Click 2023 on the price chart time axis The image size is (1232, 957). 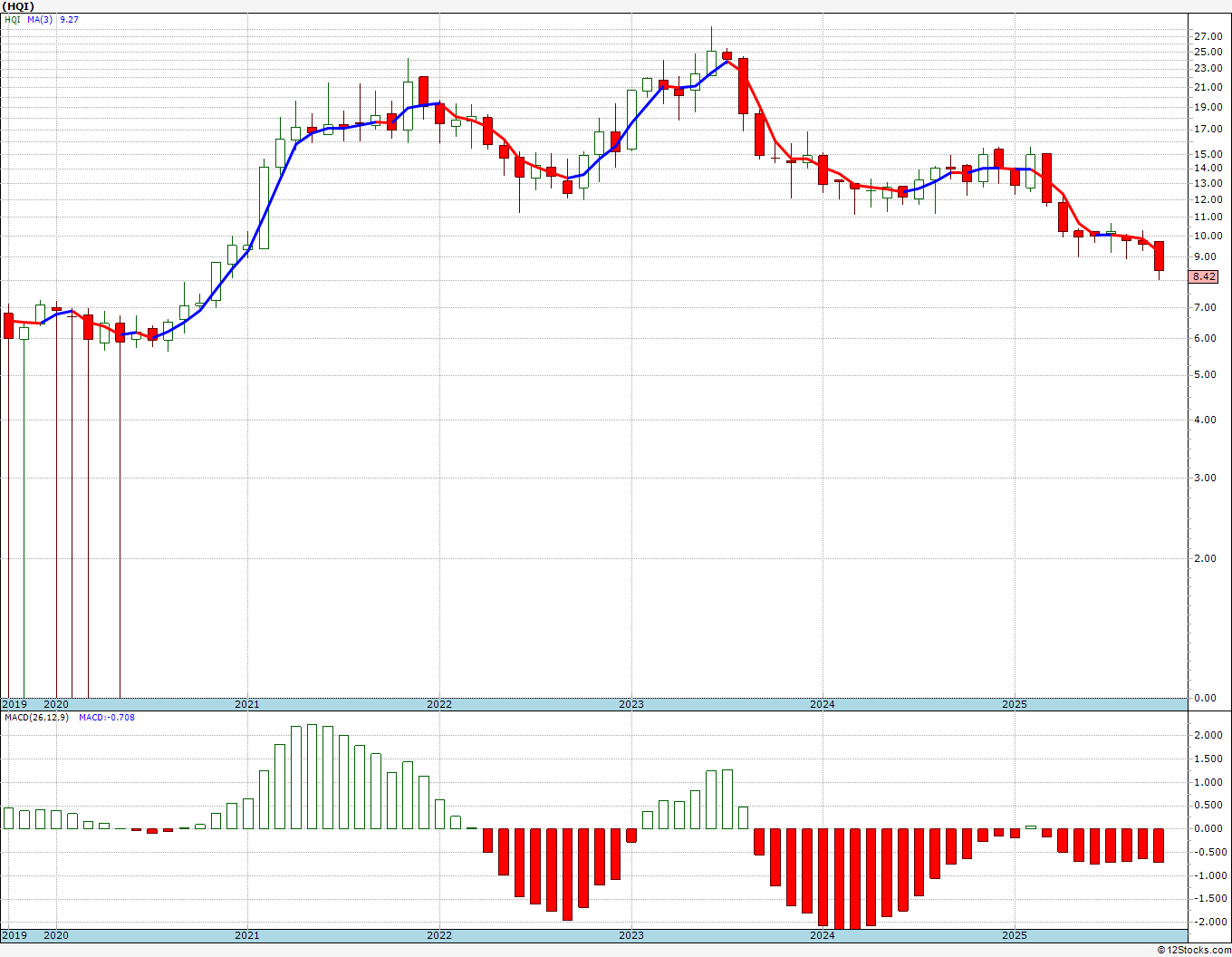pyautogui.click(x=631, y=704)
